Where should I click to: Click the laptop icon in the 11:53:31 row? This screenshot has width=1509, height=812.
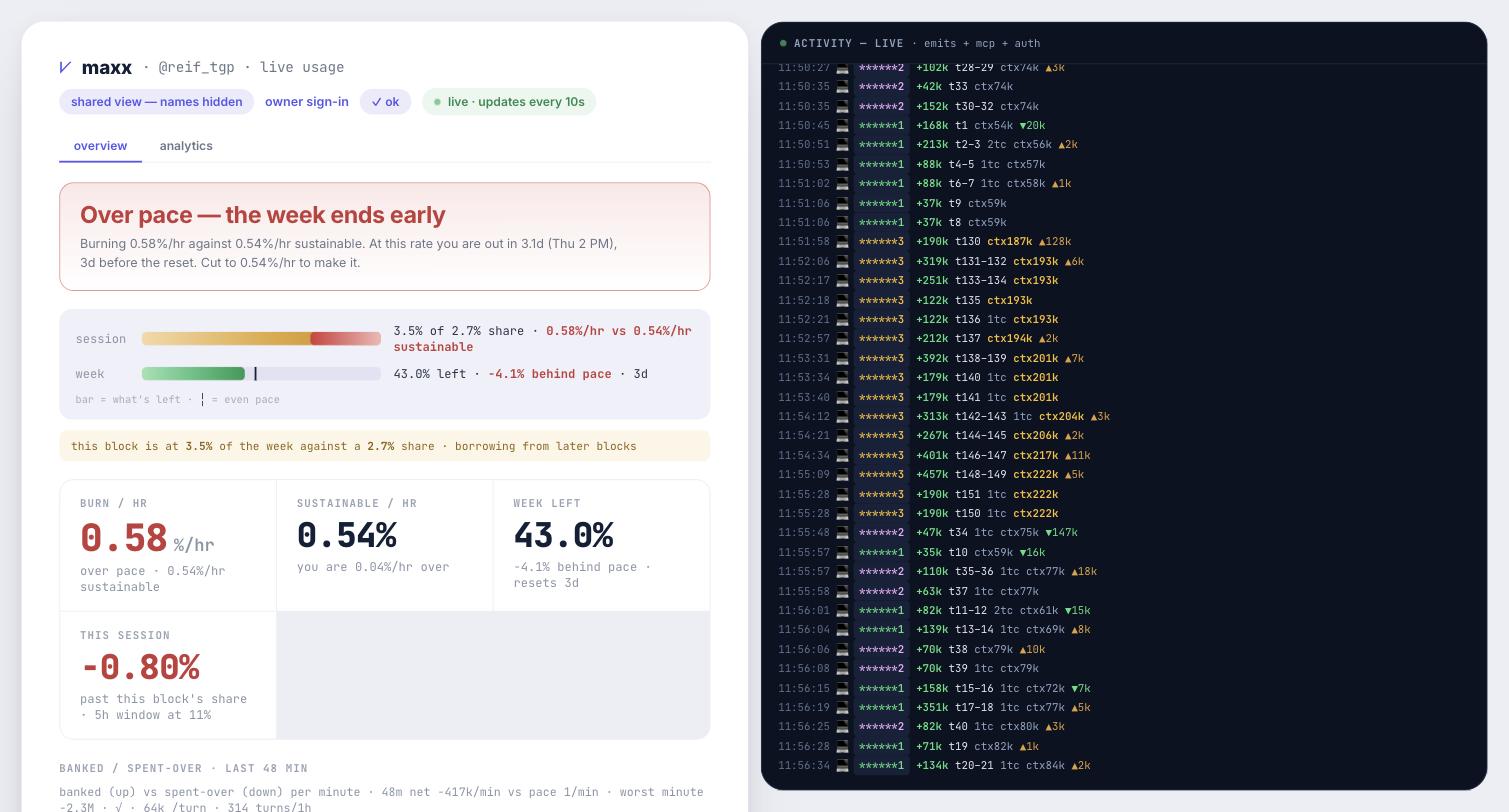pyautogui.click(x=842, y=359)
